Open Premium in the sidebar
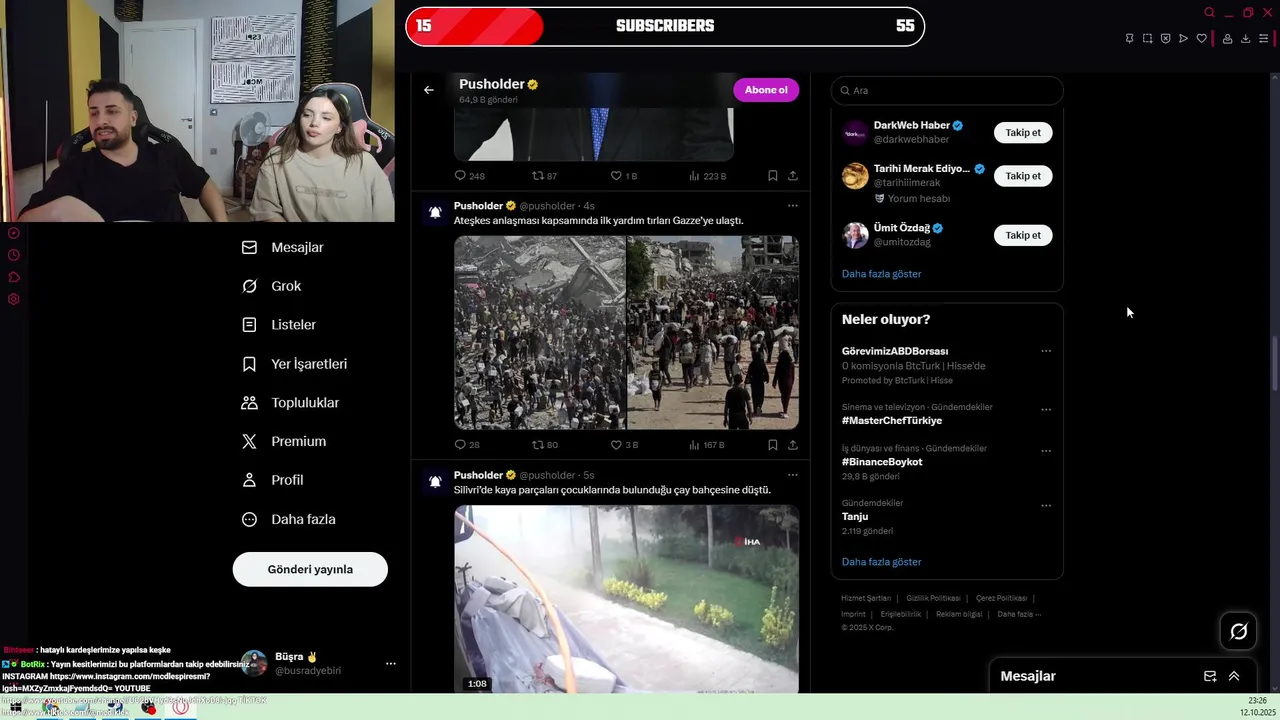Viewport: 1280px width, 720px height. pos(284,441)
